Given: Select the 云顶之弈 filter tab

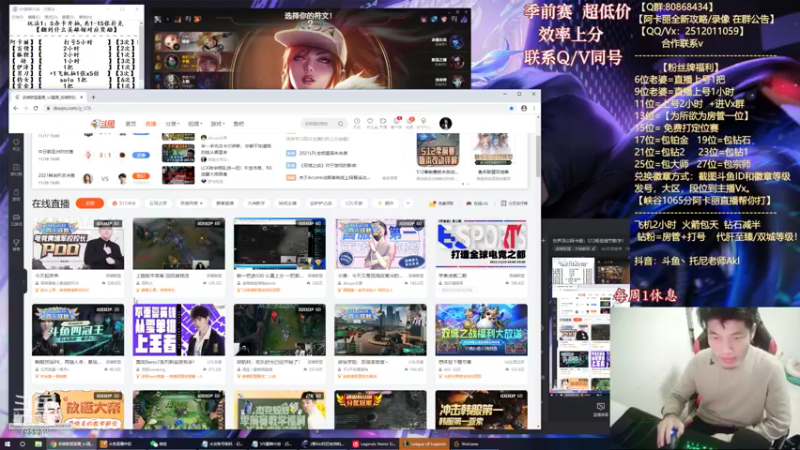Looking at the screenshot, I should [158, 203].
